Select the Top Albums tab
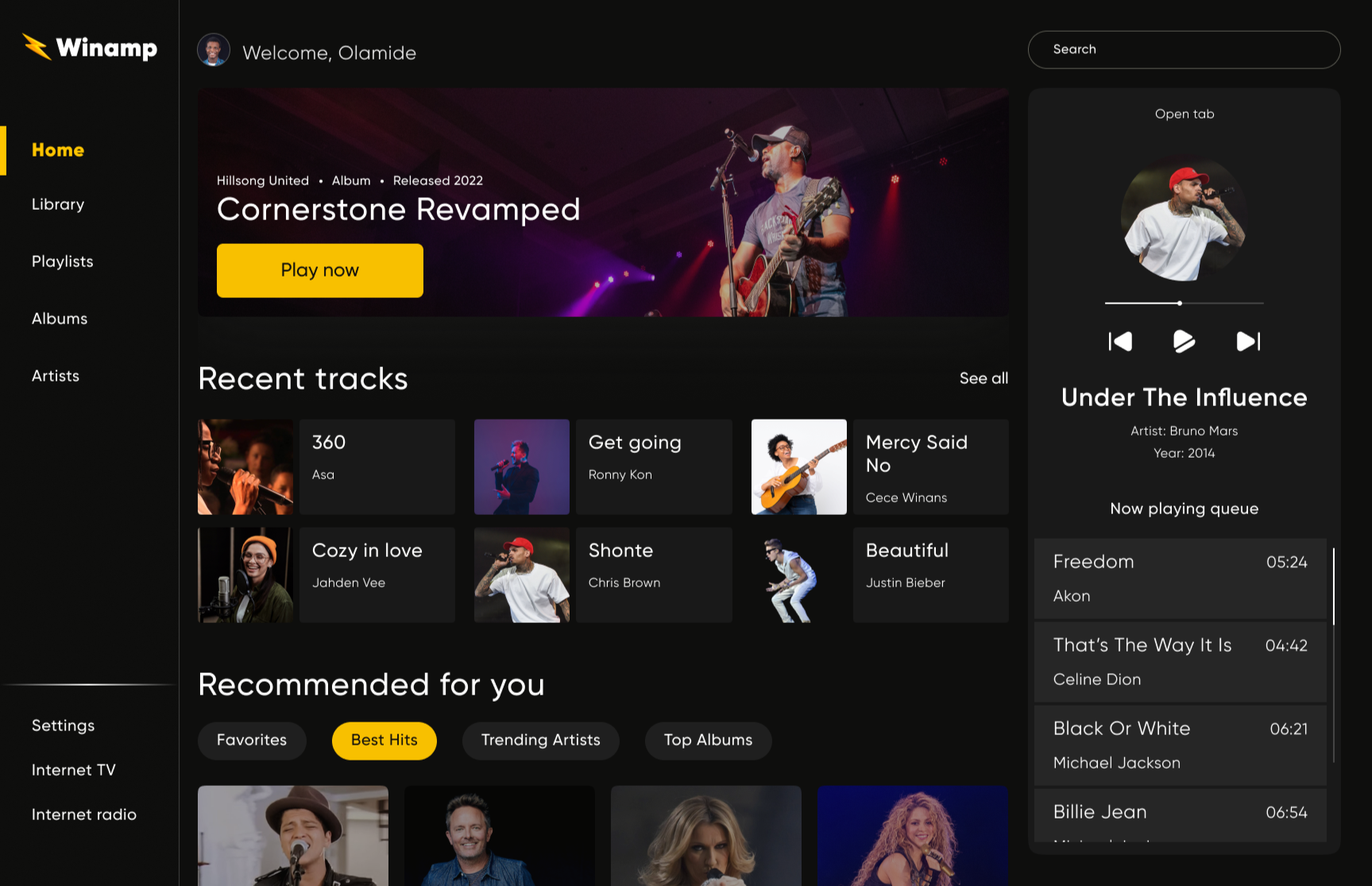This screenshot has height=886, width=1372. tap(708, 741)
